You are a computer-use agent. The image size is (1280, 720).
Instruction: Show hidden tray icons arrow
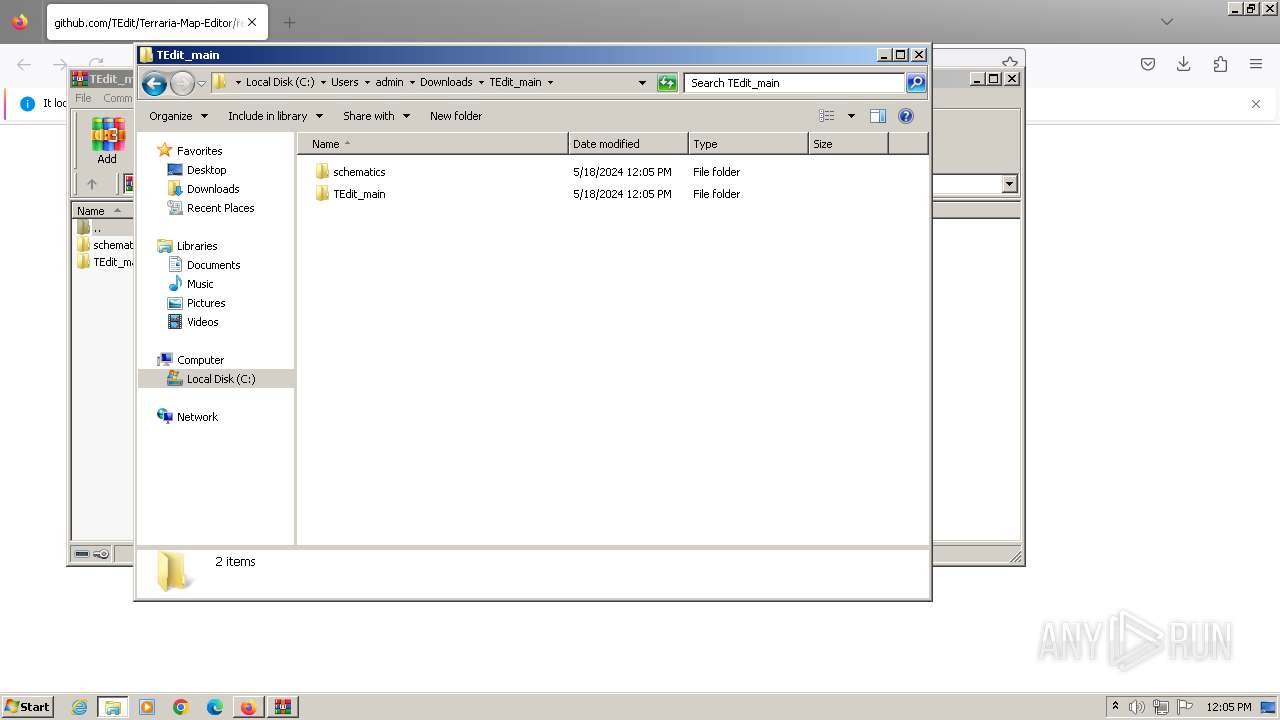tap(1115, 707)
